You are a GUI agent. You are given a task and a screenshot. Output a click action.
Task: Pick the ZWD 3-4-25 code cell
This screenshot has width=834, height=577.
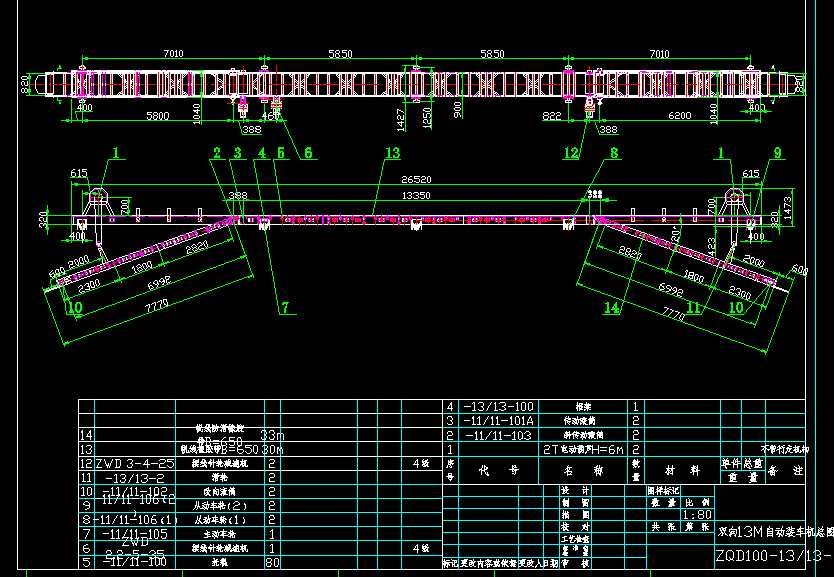(x=135, y=463)
